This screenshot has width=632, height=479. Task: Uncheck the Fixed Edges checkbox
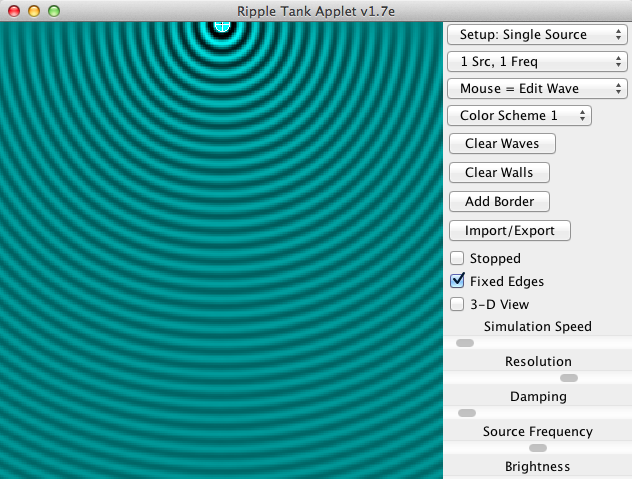coord(457,281)
